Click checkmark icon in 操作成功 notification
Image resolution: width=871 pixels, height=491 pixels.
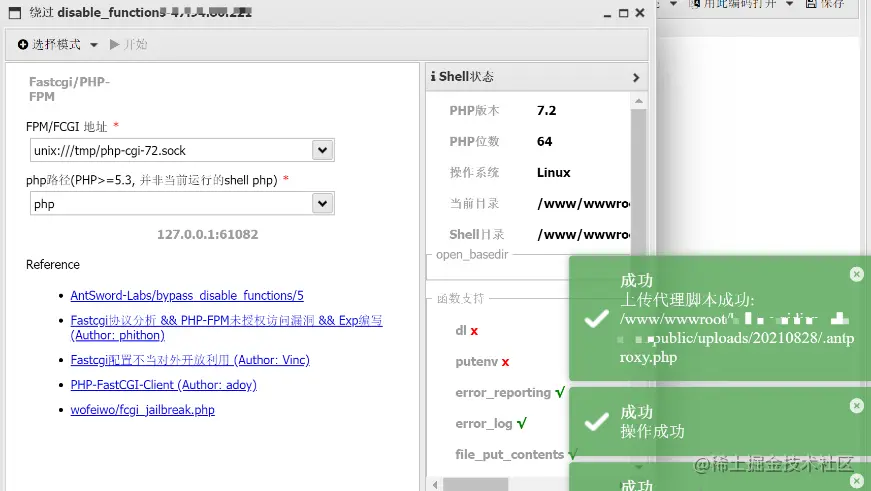point(597,422)
